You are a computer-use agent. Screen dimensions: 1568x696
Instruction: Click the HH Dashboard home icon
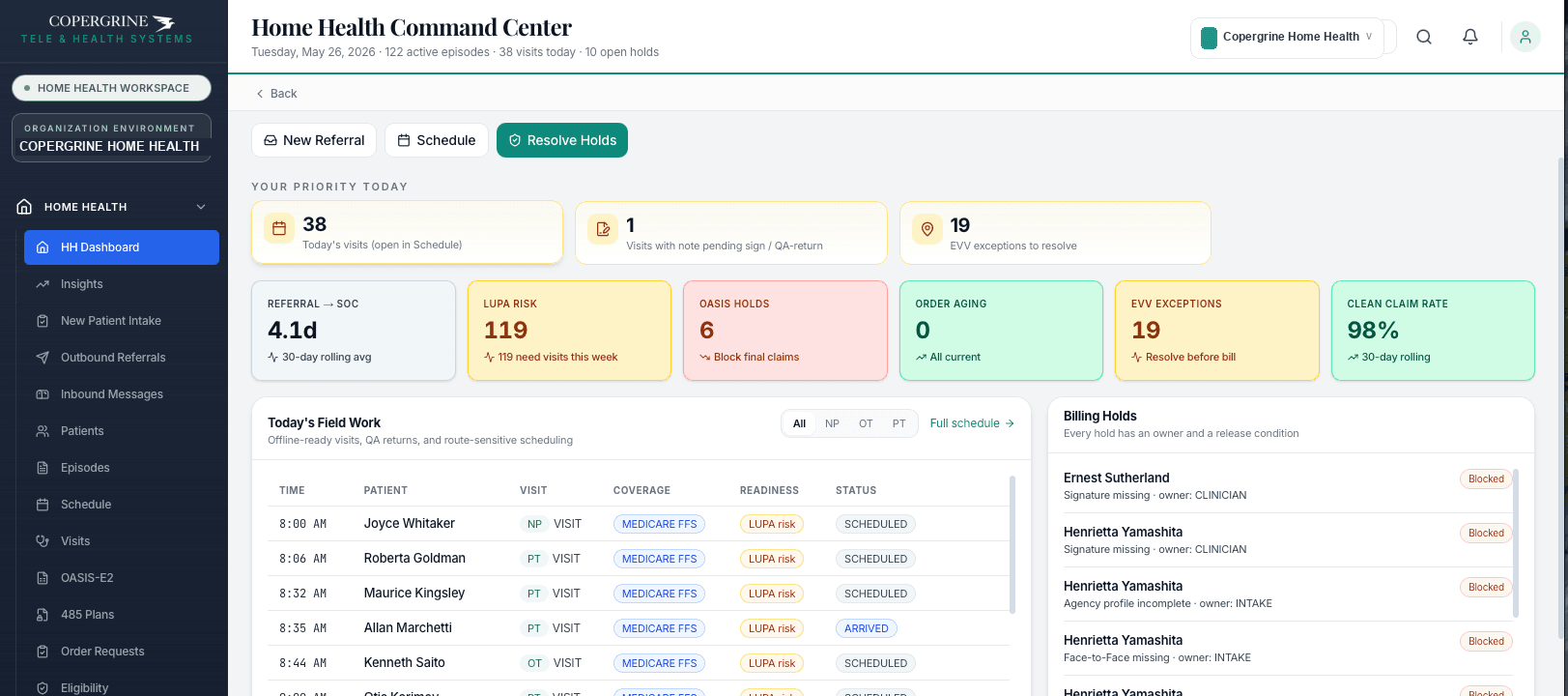pyautogui.click(x=43, y=247)
